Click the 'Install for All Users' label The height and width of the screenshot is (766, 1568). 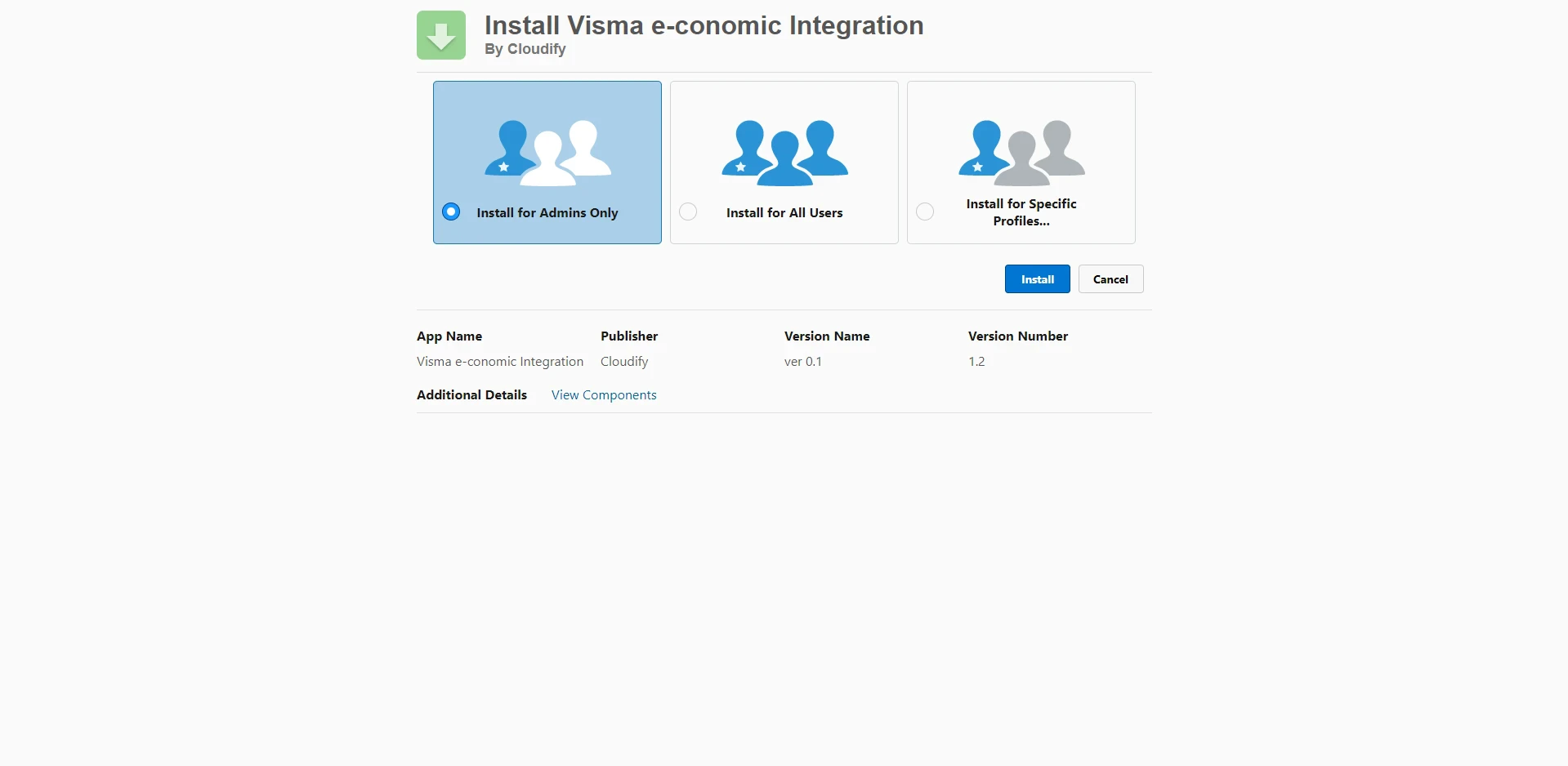pos(784,212)
